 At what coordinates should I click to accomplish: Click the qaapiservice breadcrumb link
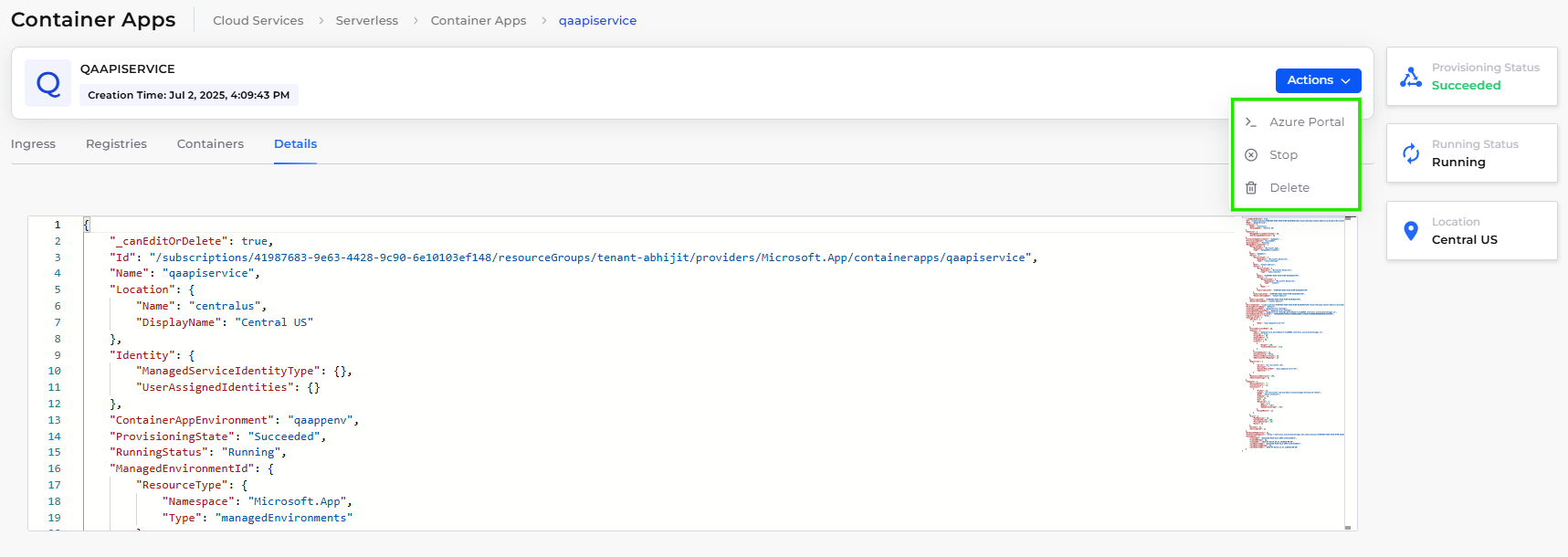click(597, 21)
